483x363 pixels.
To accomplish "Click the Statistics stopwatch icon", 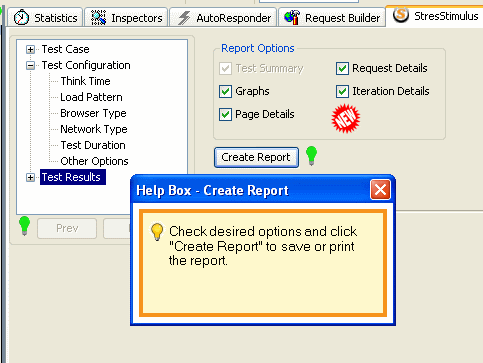I will click(x=21, y=17).
